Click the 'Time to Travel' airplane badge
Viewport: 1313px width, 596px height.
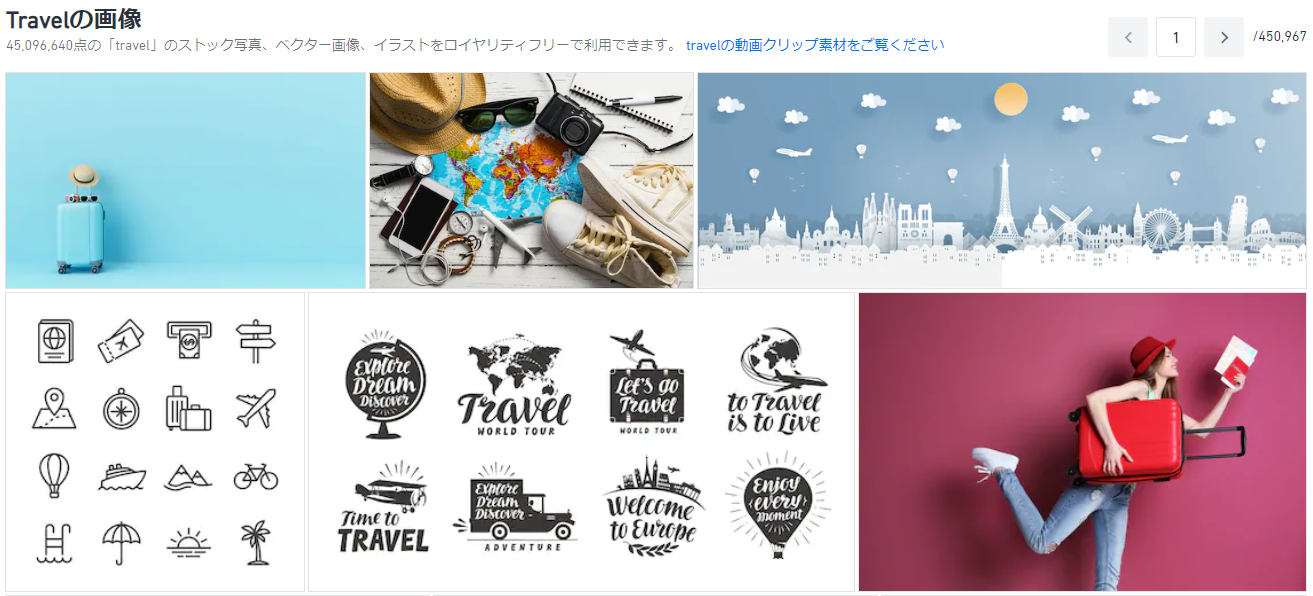tap(383, 508)
